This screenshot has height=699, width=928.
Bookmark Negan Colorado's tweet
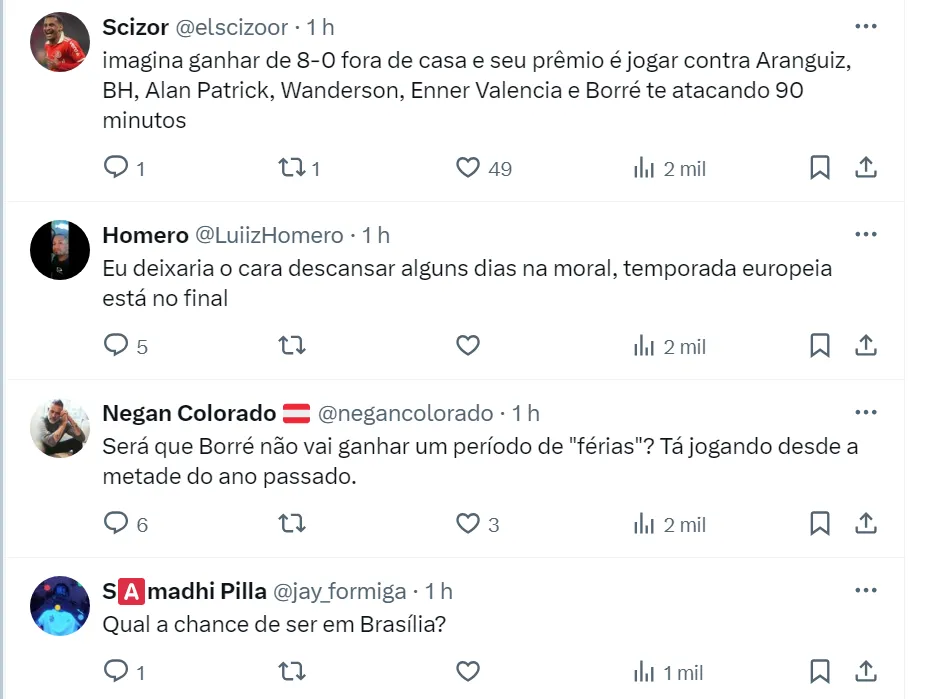pos(819,523)
